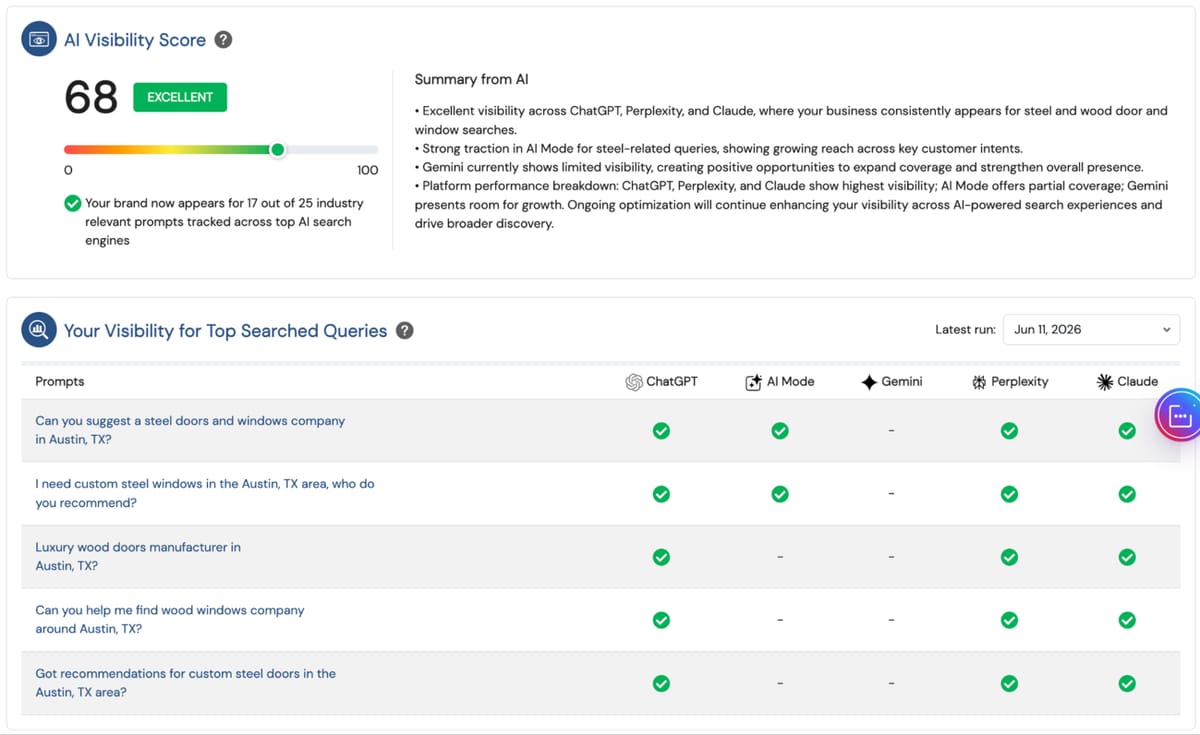The width and height of the screenshot is (1200, 735).
Task: Click green check beside brand appears text
Action: (x=73, y=203)
